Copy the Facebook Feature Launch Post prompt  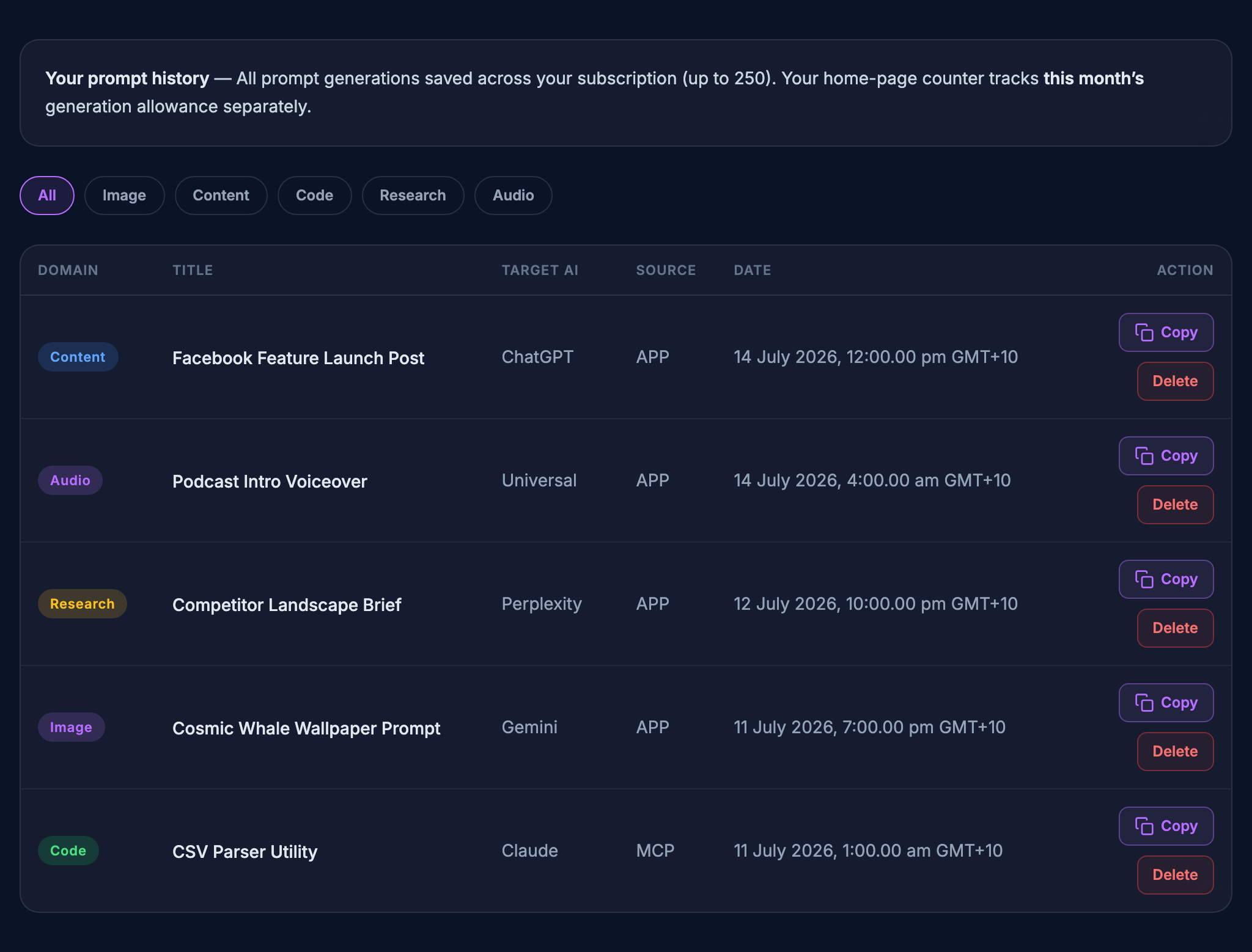pos(1166,332)
